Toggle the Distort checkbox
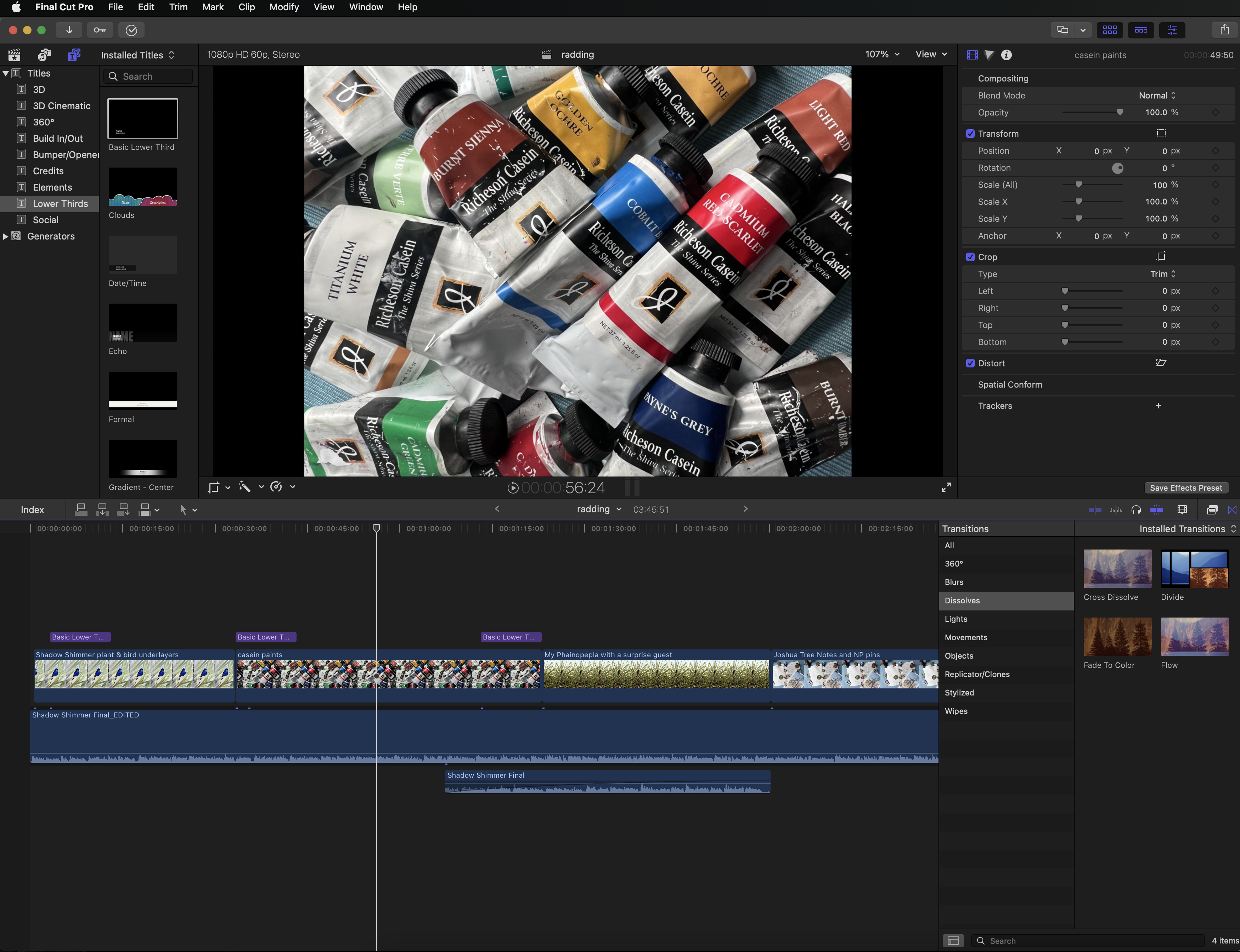1240x952 pixels. 970,363
